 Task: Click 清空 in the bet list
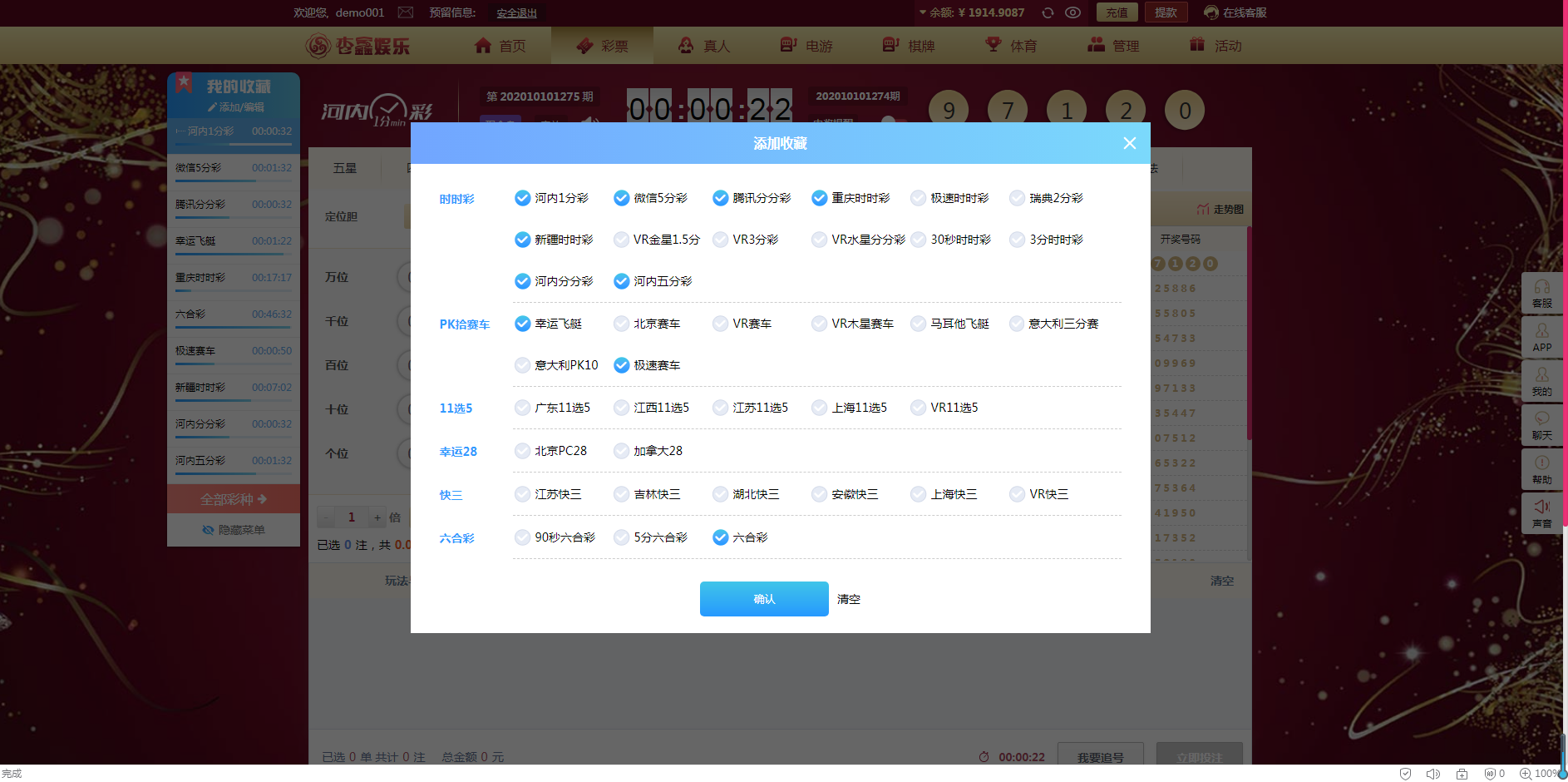click(1222, 581)
